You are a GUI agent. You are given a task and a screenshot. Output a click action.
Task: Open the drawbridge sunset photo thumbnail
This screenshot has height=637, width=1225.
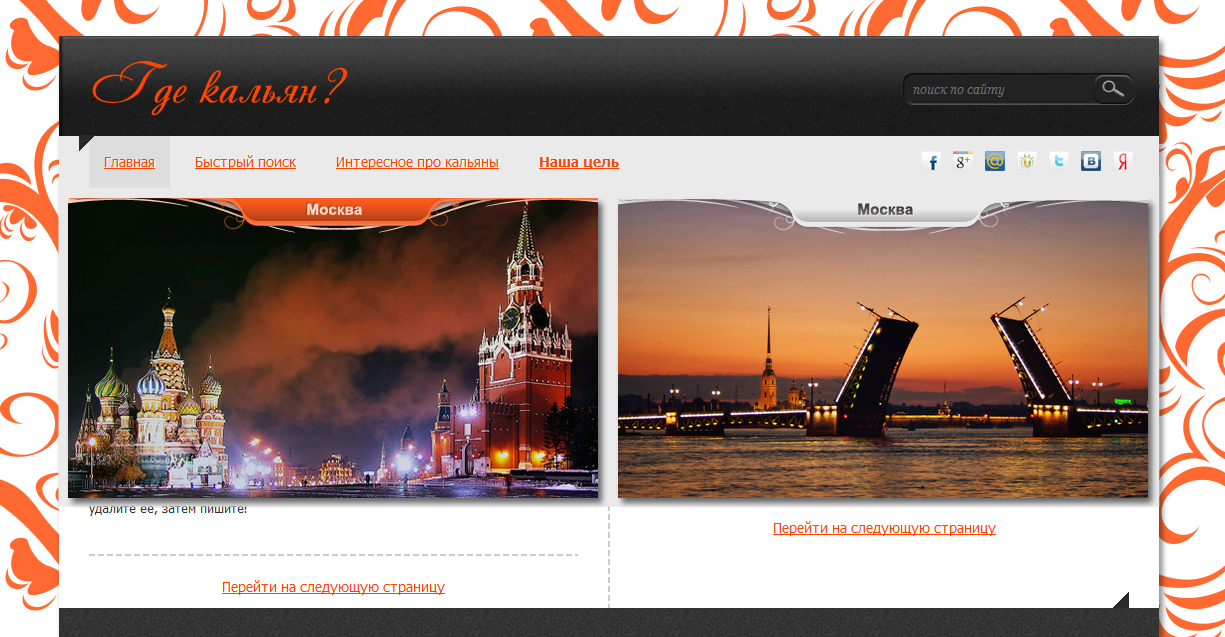tap(883, 348)
